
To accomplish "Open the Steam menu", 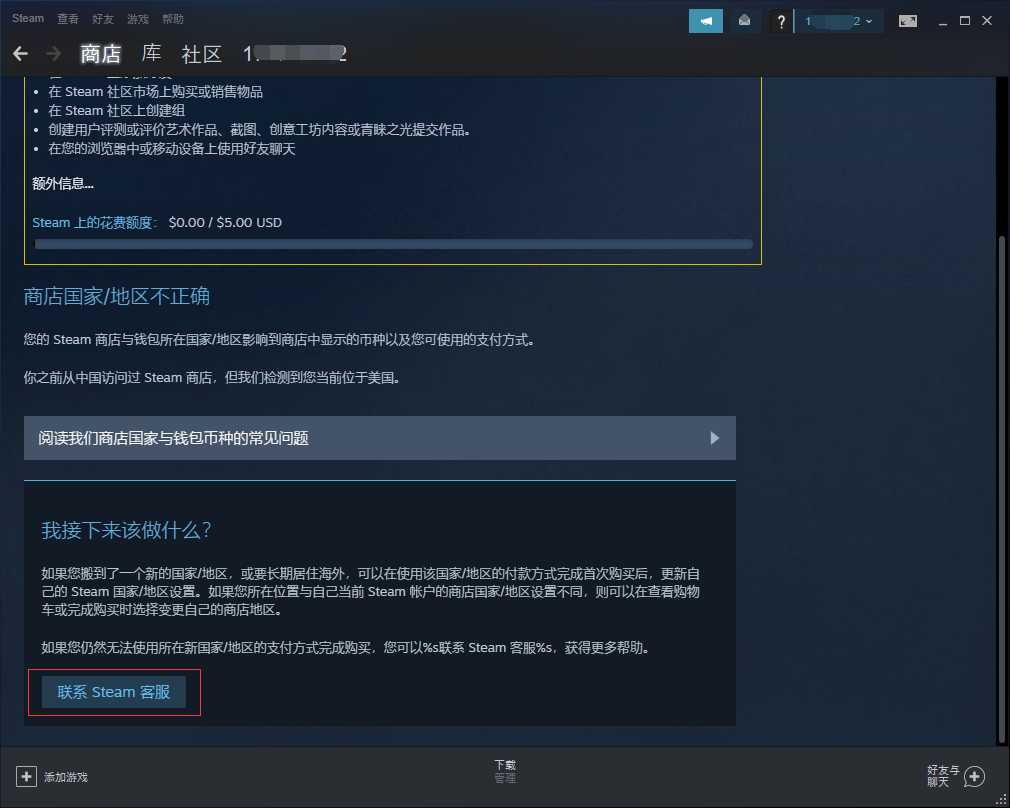I will (28, 19).
